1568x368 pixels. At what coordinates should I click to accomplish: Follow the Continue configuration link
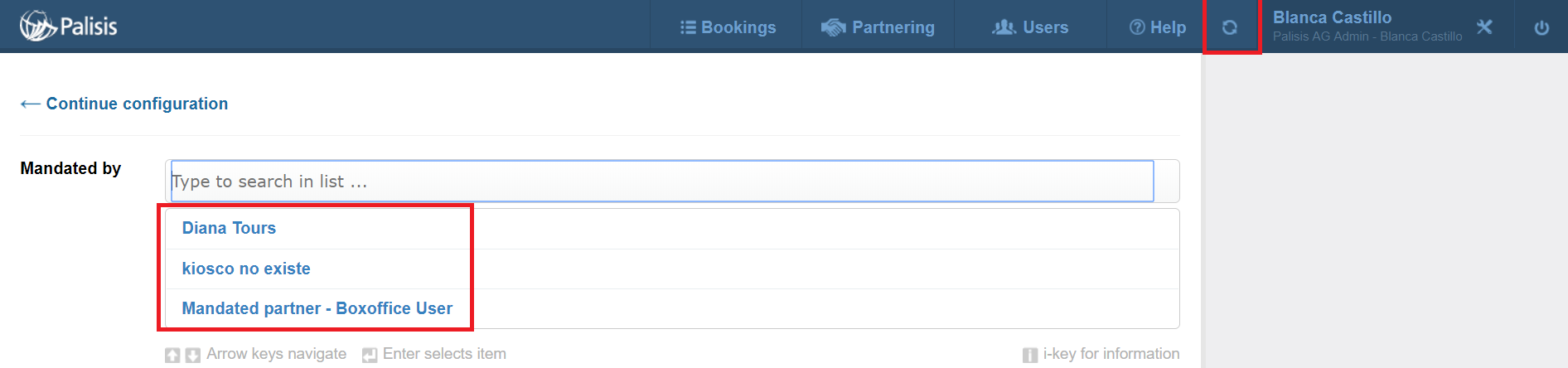click(124, 104)
